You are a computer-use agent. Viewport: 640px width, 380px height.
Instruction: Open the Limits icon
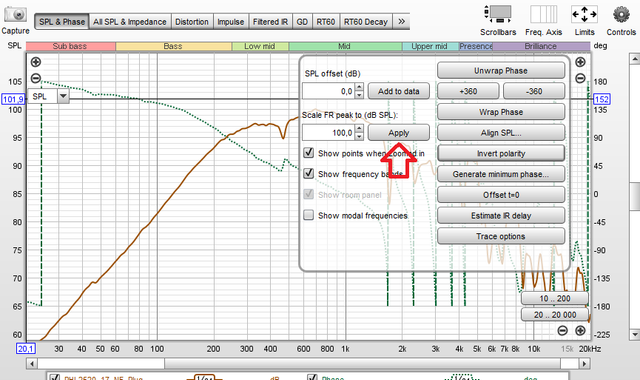click(584, 15)
